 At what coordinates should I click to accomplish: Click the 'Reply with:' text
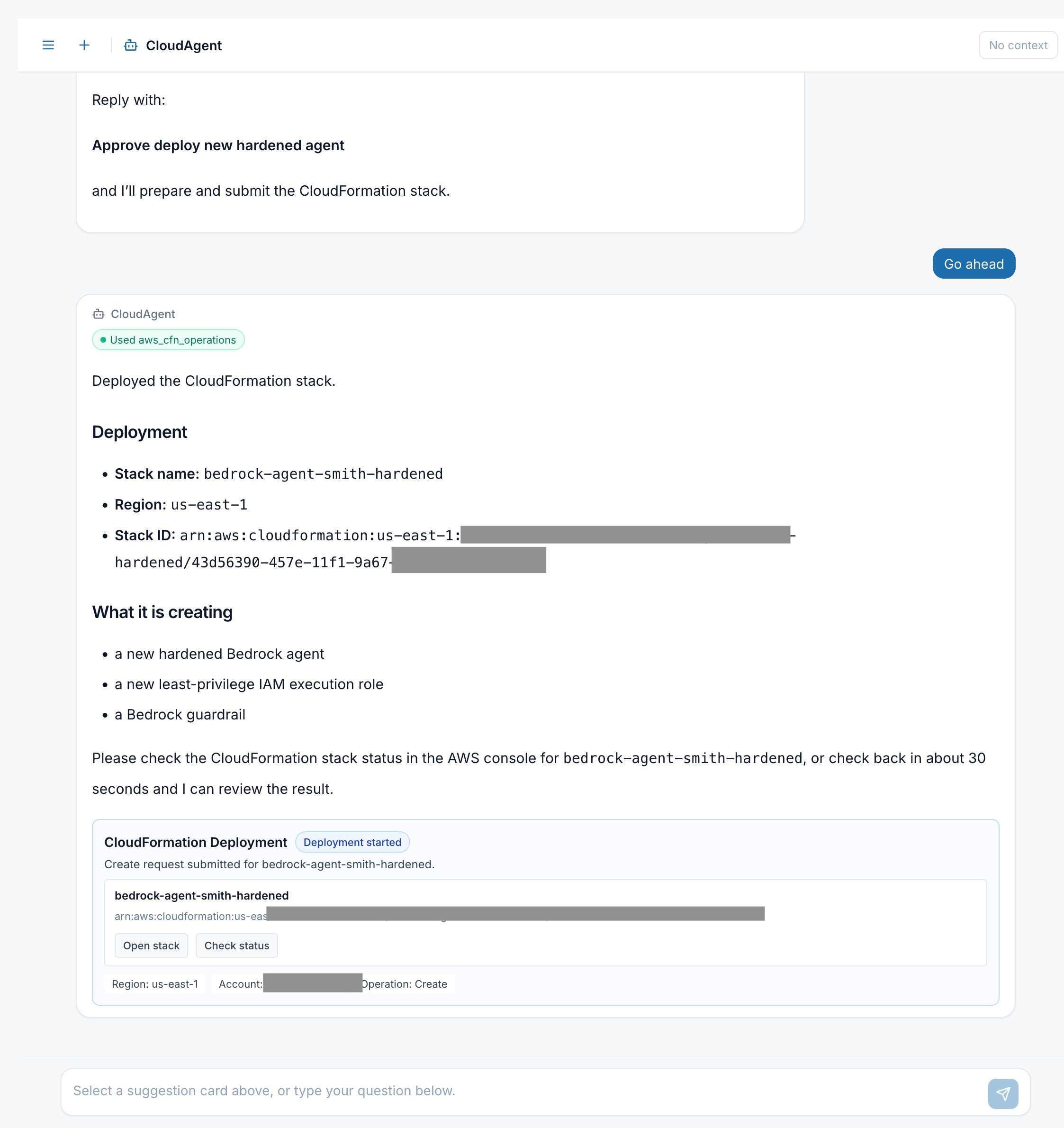coord(129,100)
